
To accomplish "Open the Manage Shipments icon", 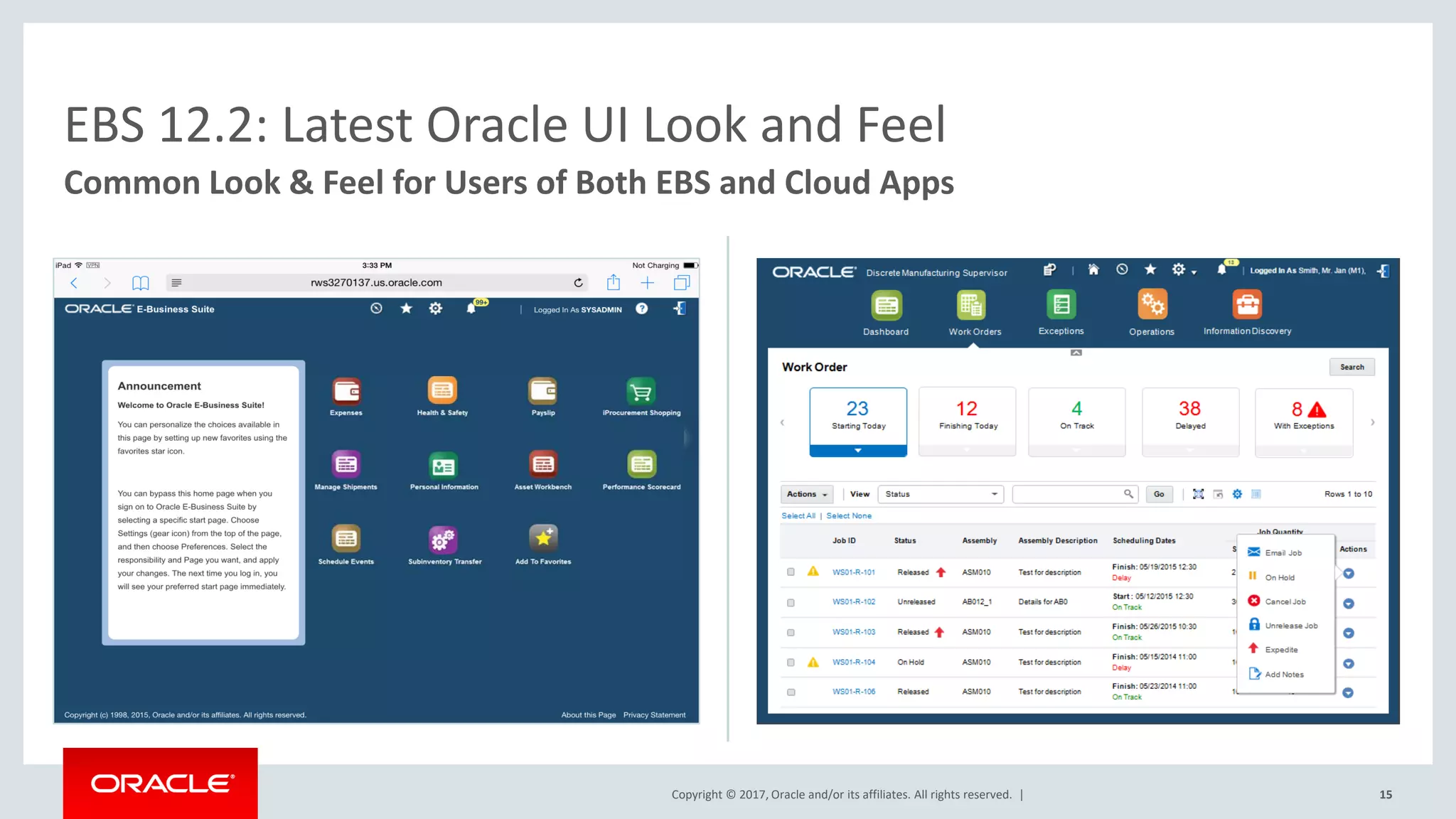I will coord(346,465).
